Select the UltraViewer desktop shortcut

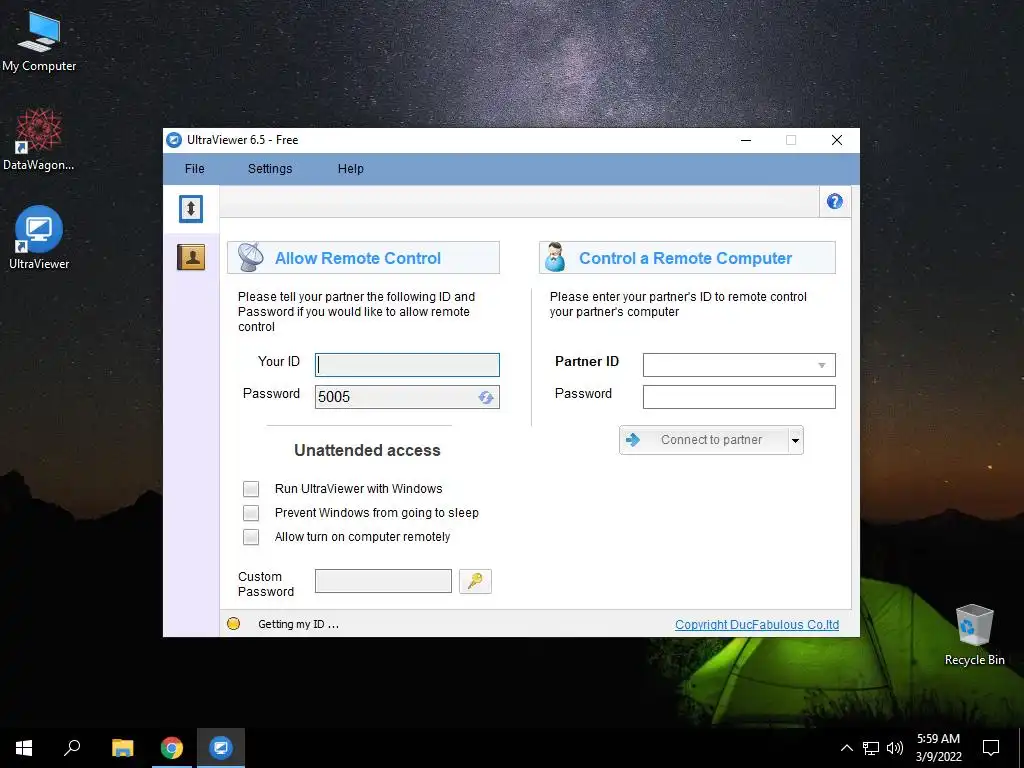[39, 238]
